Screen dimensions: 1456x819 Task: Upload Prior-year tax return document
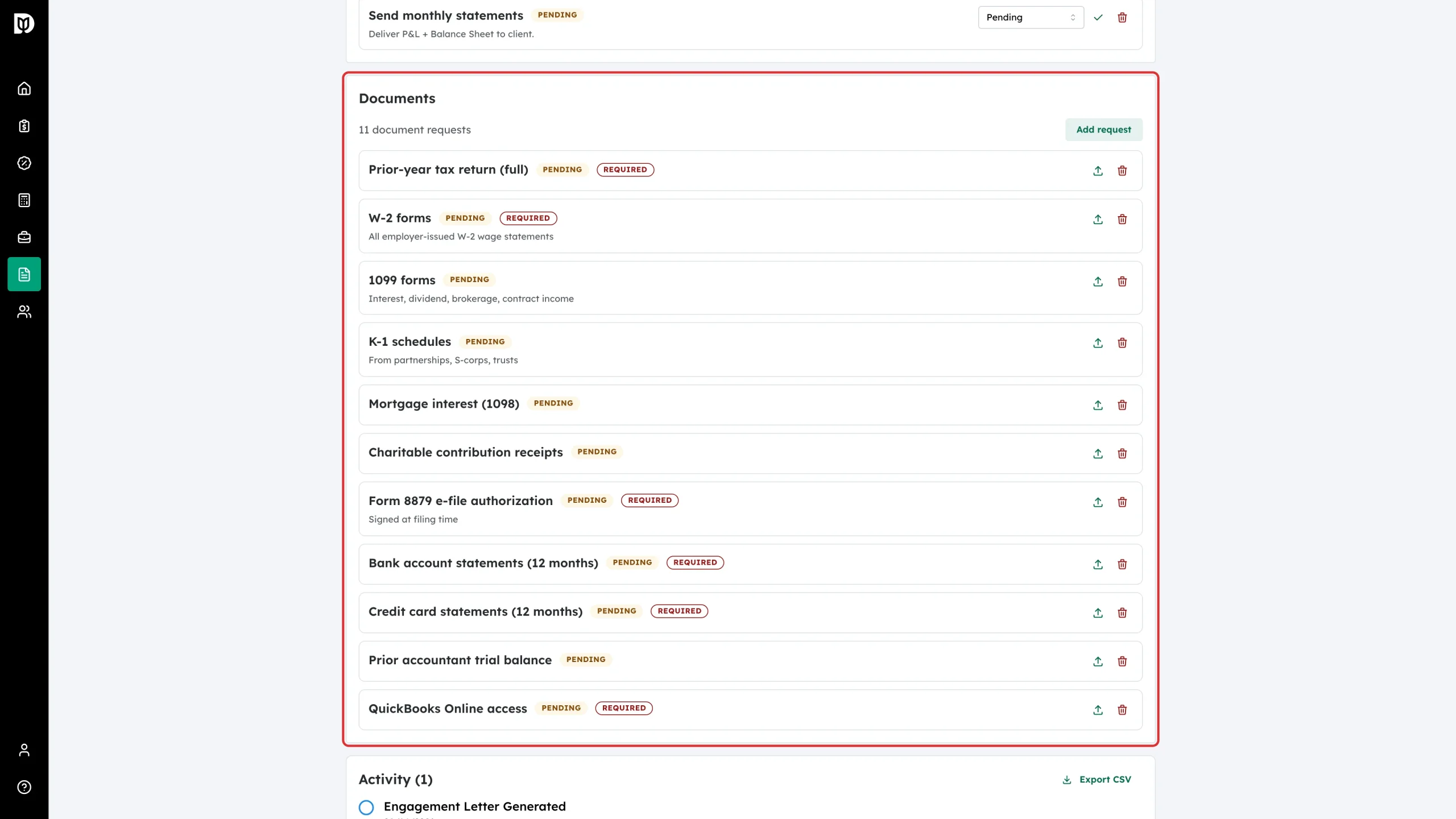(x=1098, y=171)
